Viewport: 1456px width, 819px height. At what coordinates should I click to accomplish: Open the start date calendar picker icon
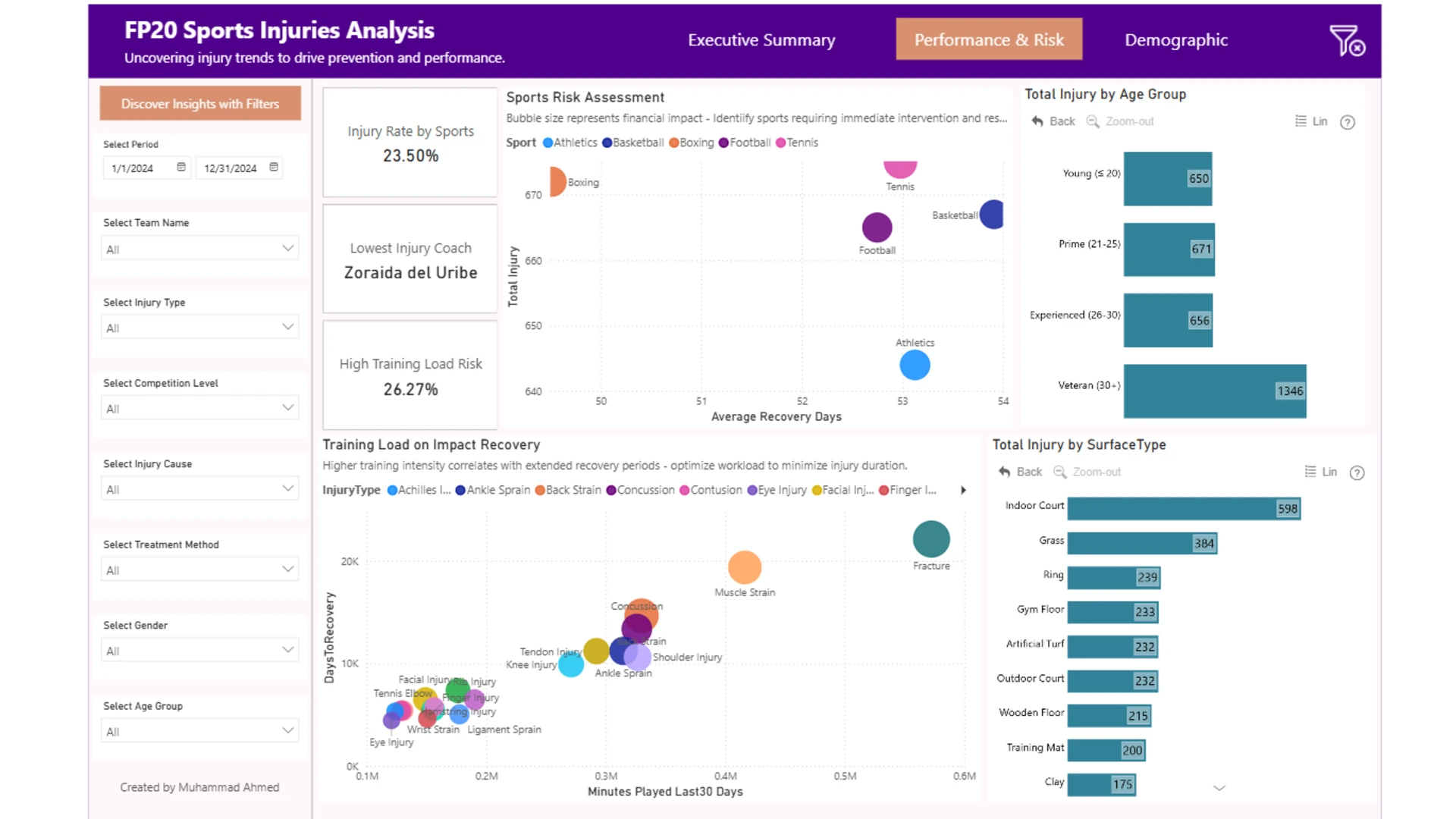[x=181, y=167]
